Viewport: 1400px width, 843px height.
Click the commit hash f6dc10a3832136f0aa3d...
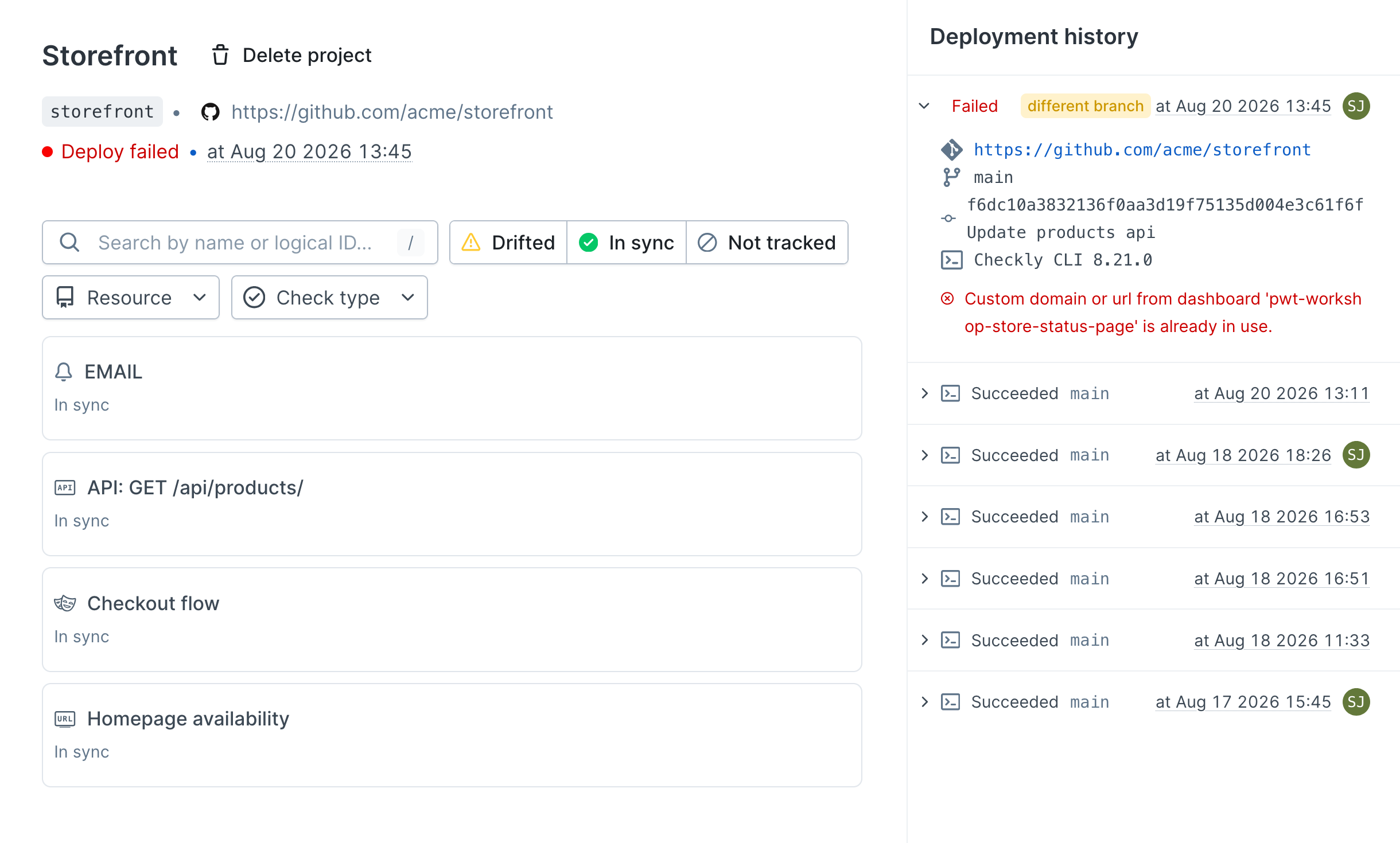[1165, 205]
